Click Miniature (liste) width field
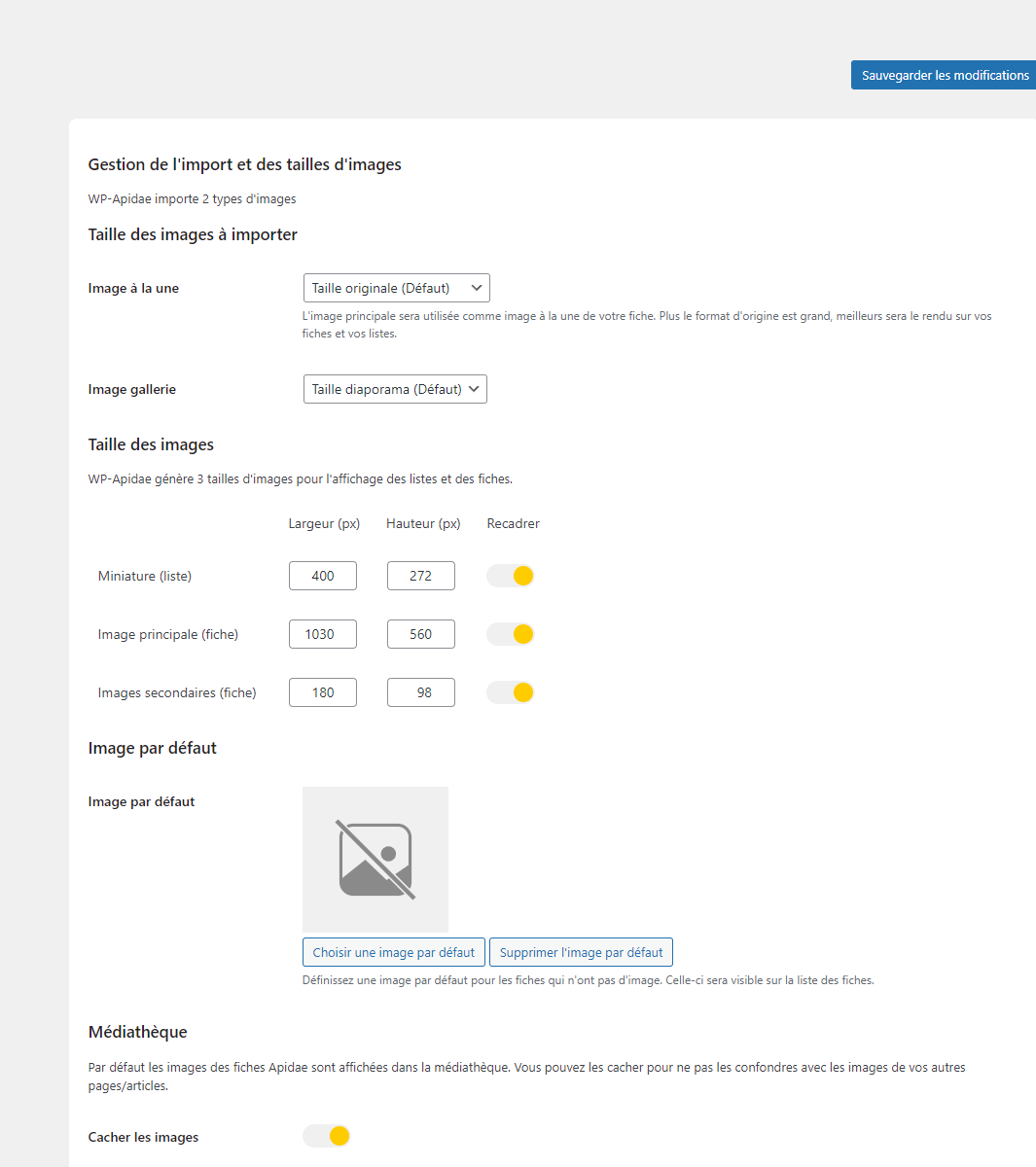 tap(323, 576)
